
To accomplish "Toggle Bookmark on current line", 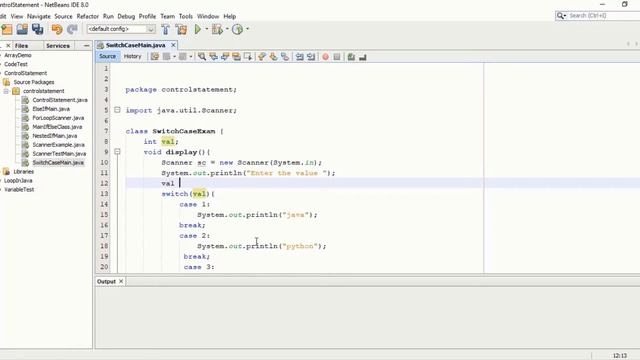I will 285,57.
